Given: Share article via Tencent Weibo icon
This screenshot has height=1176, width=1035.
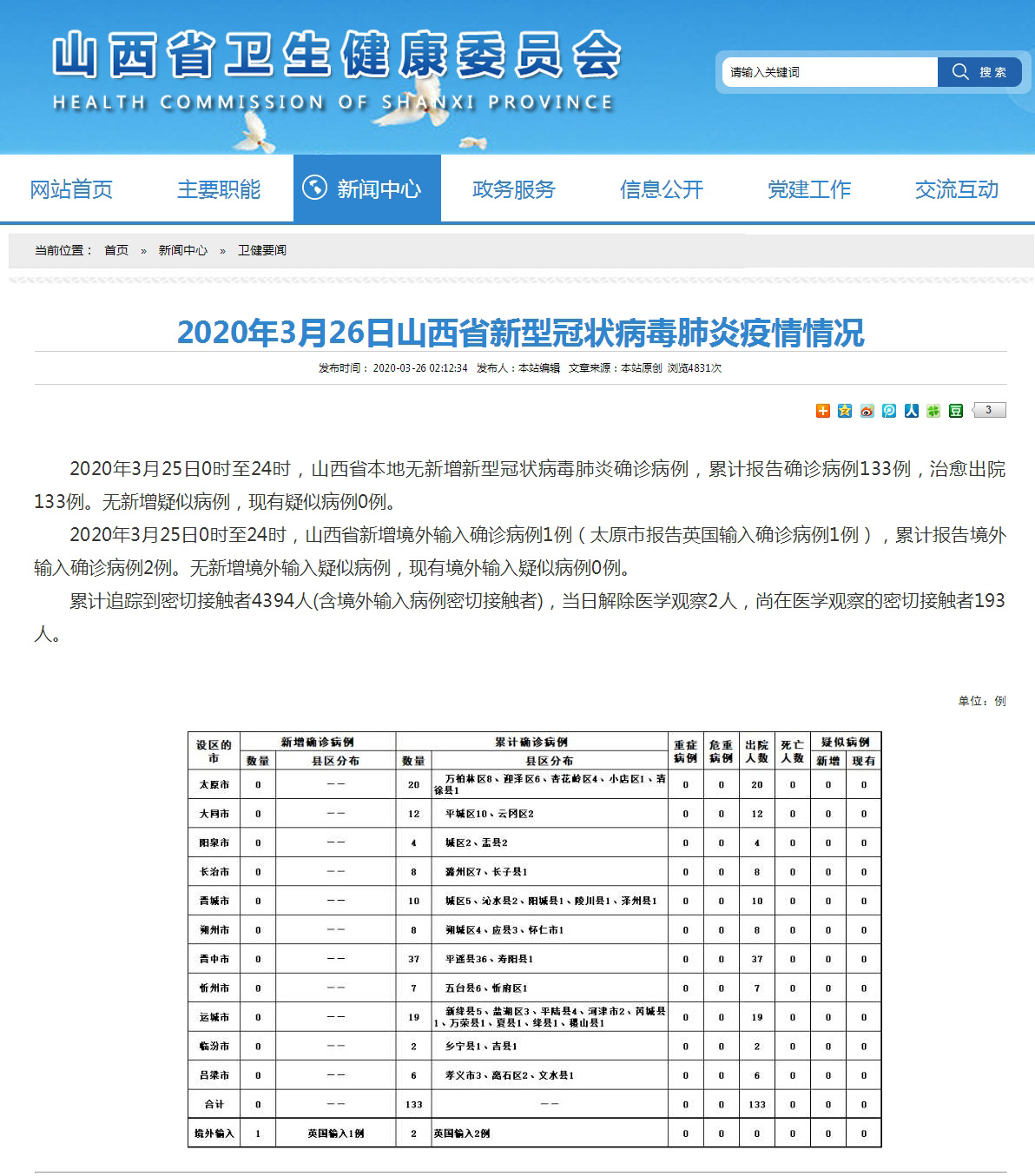Looking at the screenshot, I should [x=889, y=411].
